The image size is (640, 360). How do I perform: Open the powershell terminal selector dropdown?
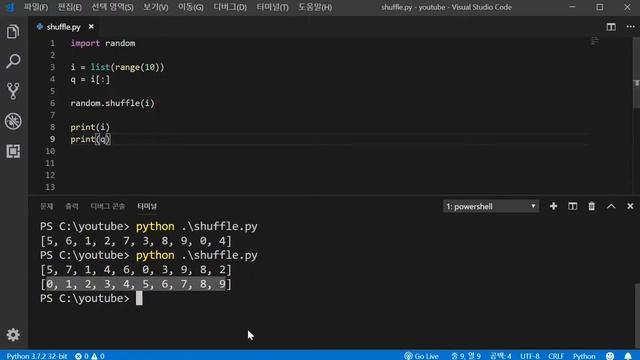pos(491,207)
